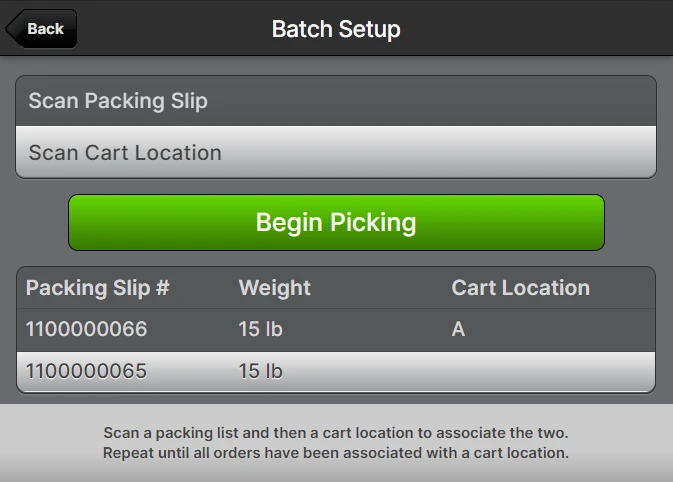Click 15 lb weight of slip 1100000065
The width and height of the screenshot is (673, 482).
point(261,371)
